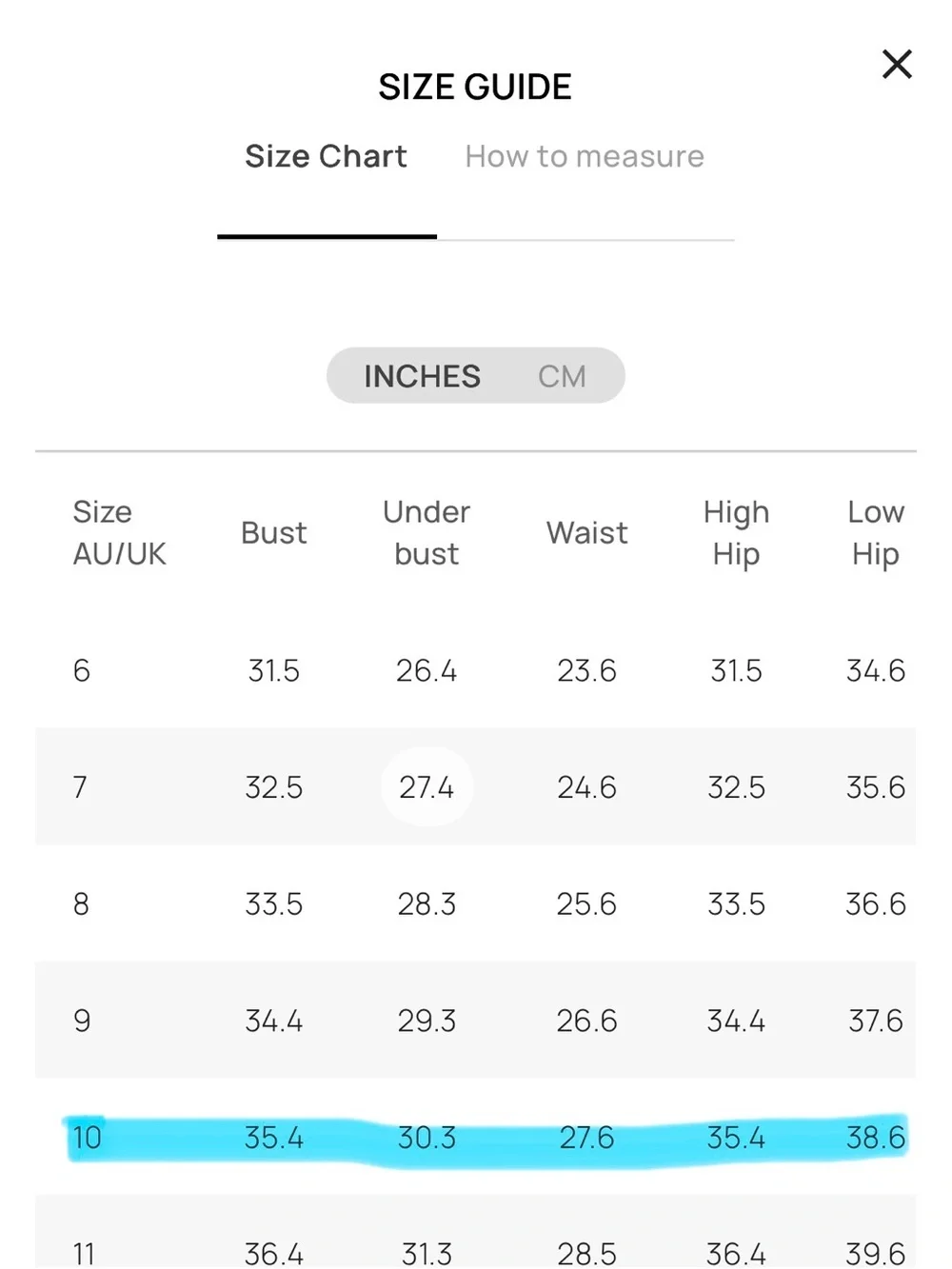This screenshot has width=952, height=1269.
Task: Select the Size Chart tab
Action: (x=326, y=156)
